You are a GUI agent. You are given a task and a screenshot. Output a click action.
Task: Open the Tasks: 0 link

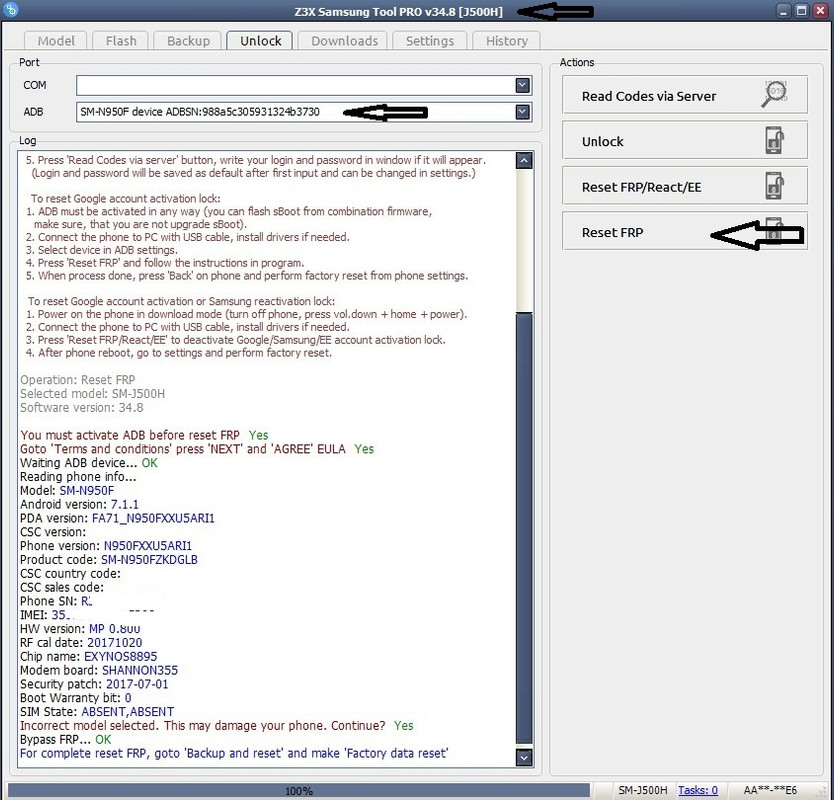tap(698, 790)
